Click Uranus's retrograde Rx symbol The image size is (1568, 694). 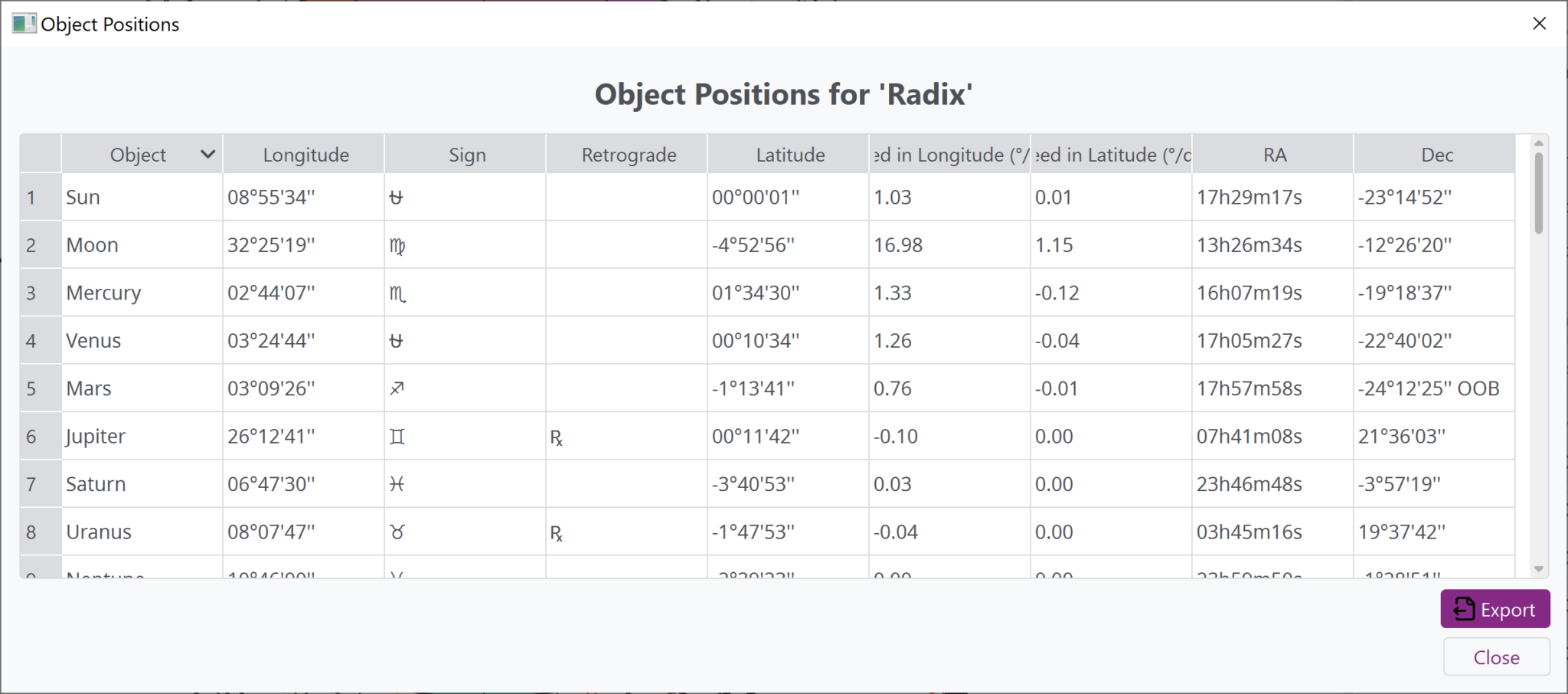tap(557, 533)
